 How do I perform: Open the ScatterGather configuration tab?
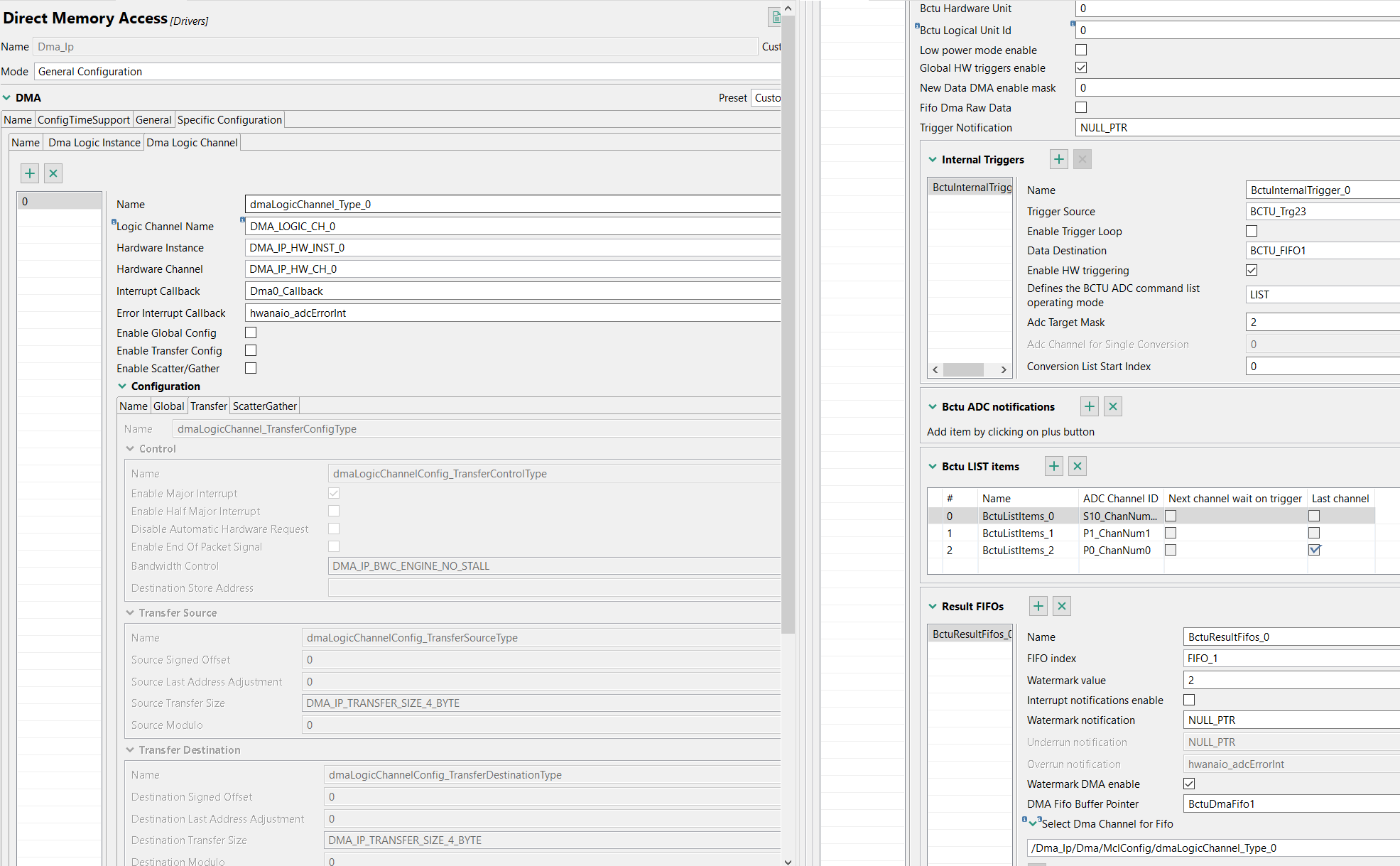point(264,406)
